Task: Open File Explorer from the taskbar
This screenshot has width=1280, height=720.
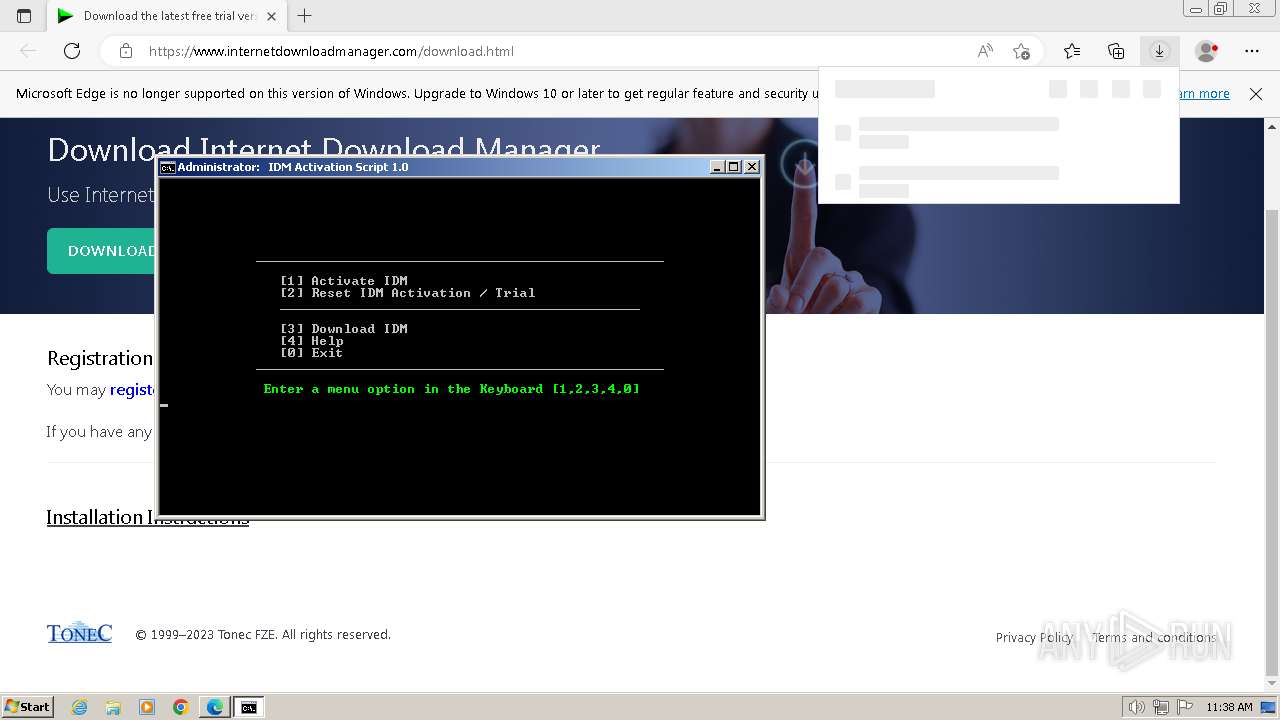Action: (x=113, y=707)
